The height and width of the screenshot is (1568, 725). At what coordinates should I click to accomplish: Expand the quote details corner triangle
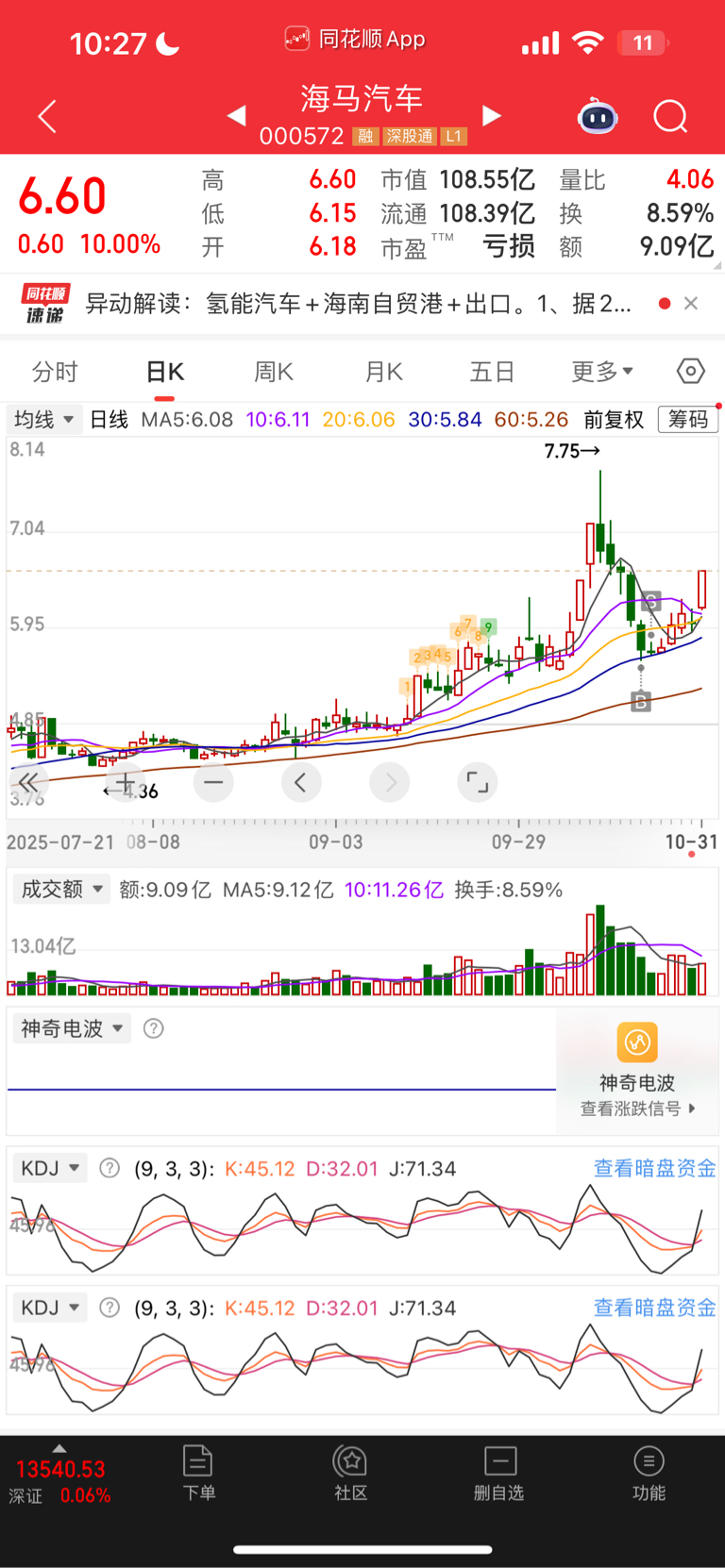717,265
